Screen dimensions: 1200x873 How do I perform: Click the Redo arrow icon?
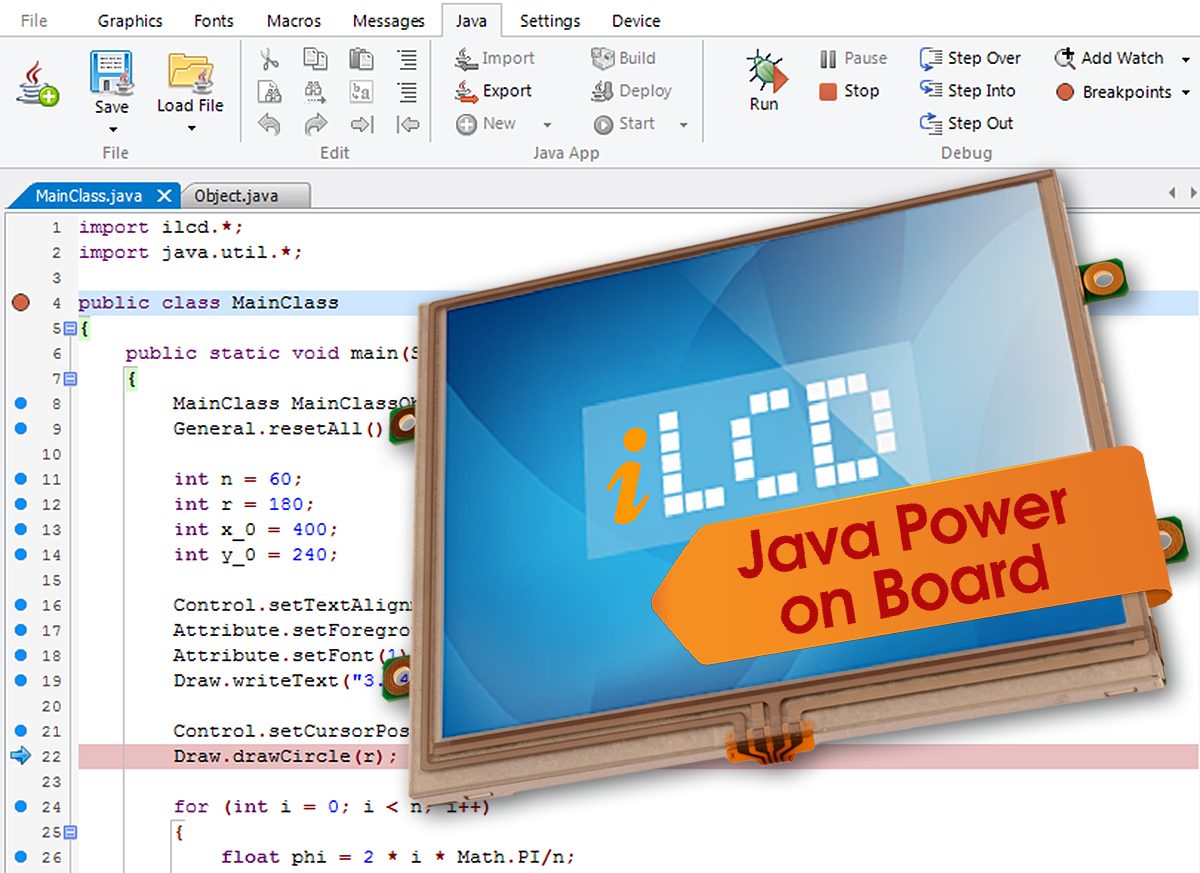[x=315, y=124]
